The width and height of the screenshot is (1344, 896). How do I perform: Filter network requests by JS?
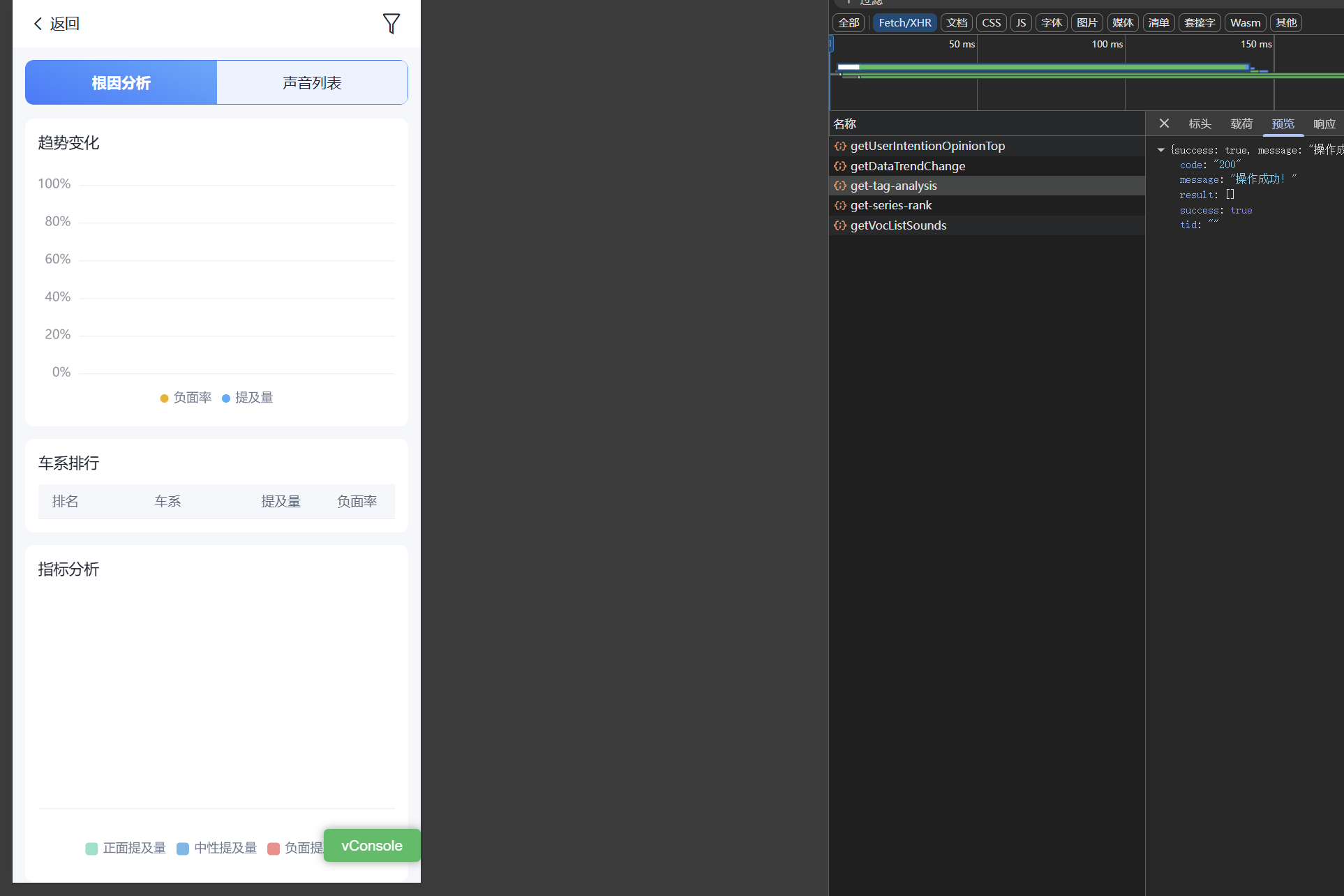(x=1021, y=23)
